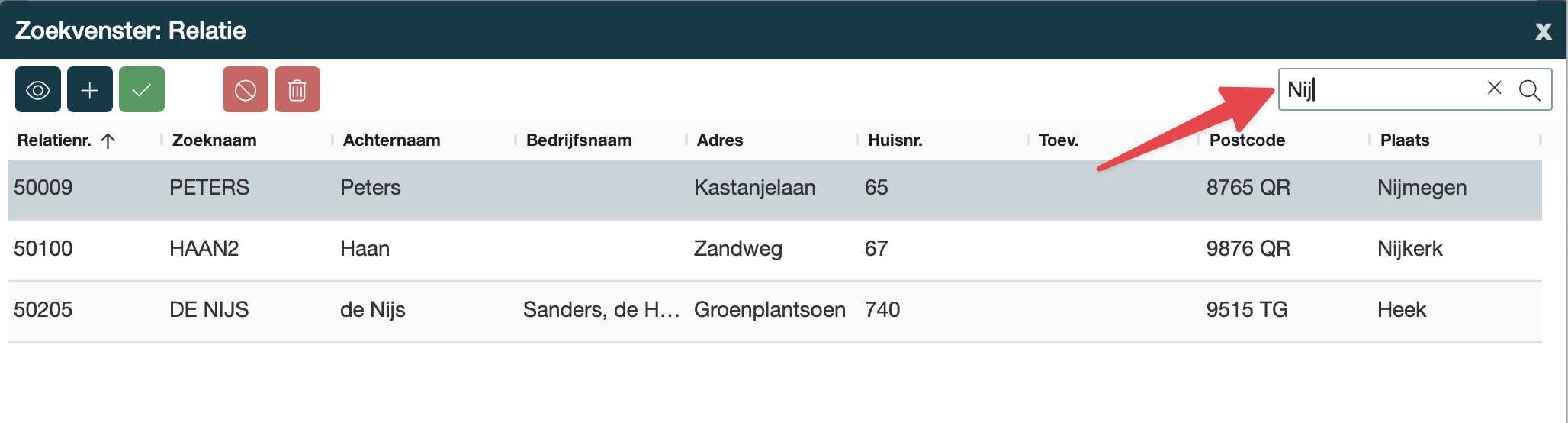
Task: Click the Adres column header
Action: pyautogui.click(x=720, y=140)
